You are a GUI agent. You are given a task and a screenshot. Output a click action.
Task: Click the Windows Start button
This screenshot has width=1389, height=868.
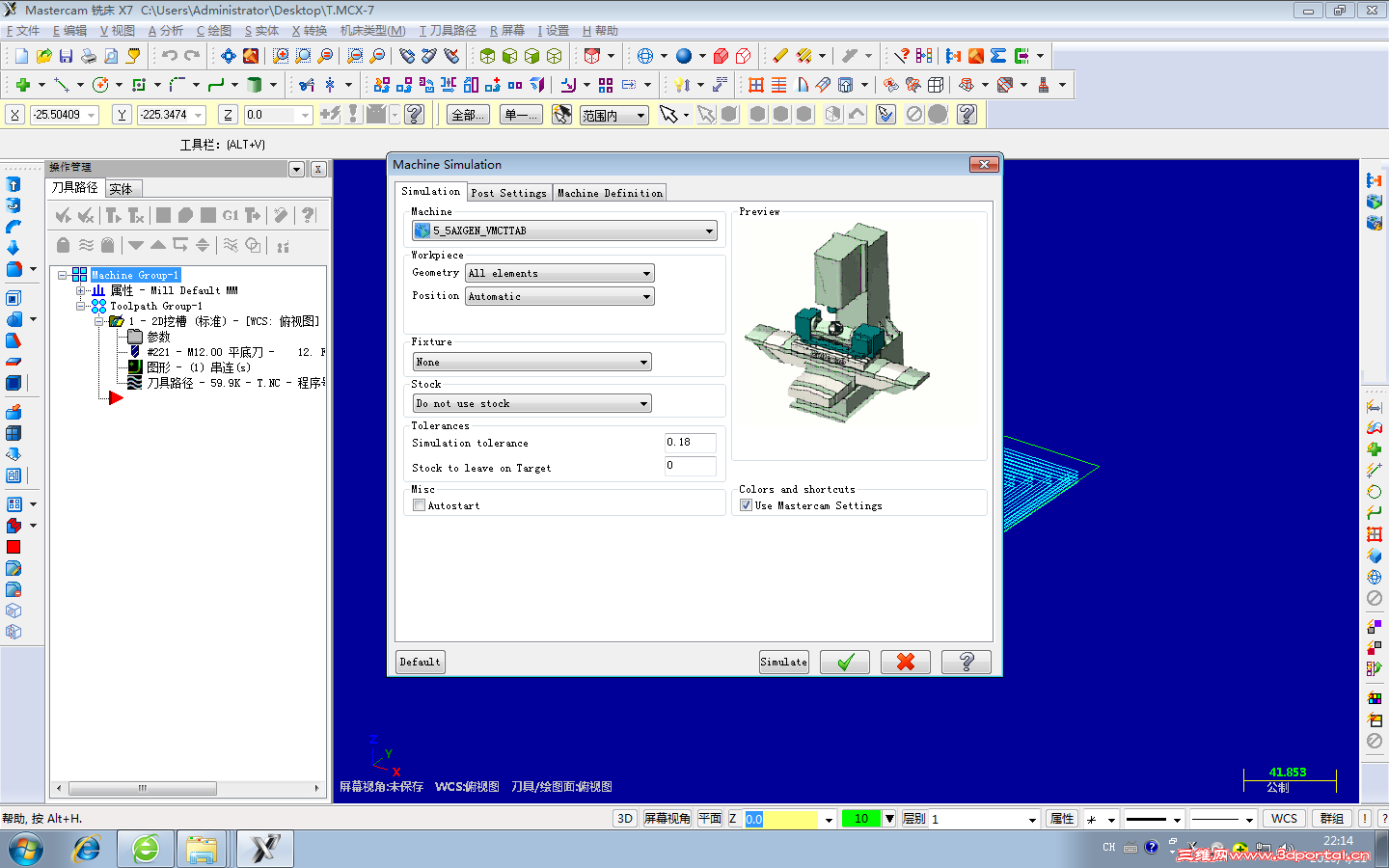click(x=26, y=850)
